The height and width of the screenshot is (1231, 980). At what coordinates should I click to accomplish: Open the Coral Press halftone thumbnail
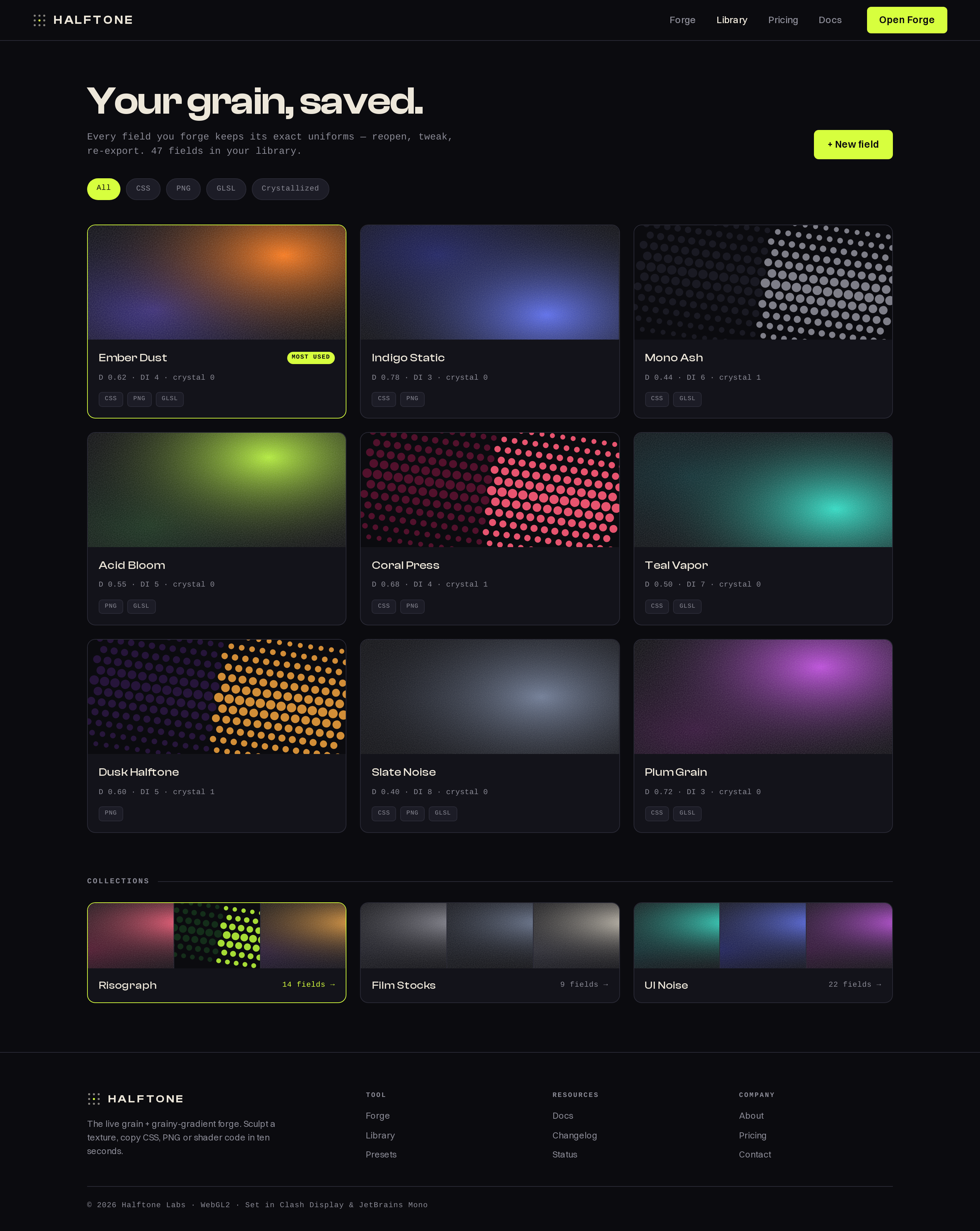pyautogui.click(x=489, y=490)
